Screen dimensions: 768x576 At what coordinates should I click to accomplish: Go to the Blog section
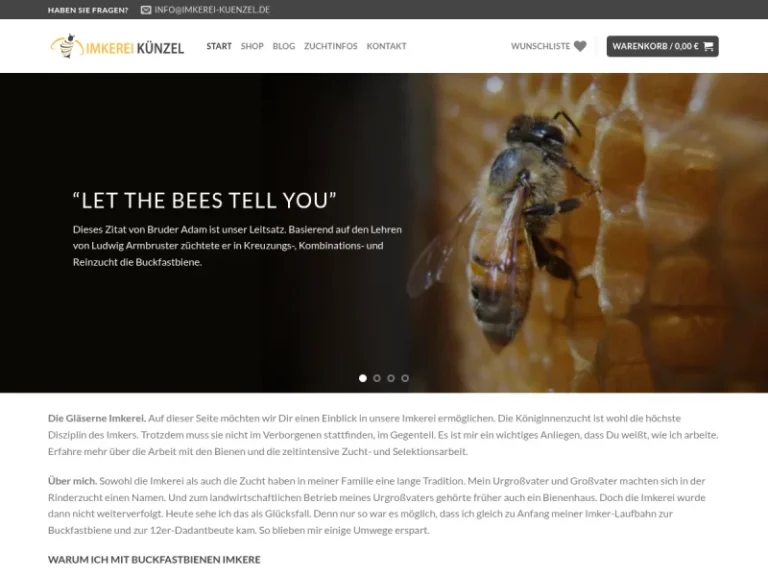point(284,46)
